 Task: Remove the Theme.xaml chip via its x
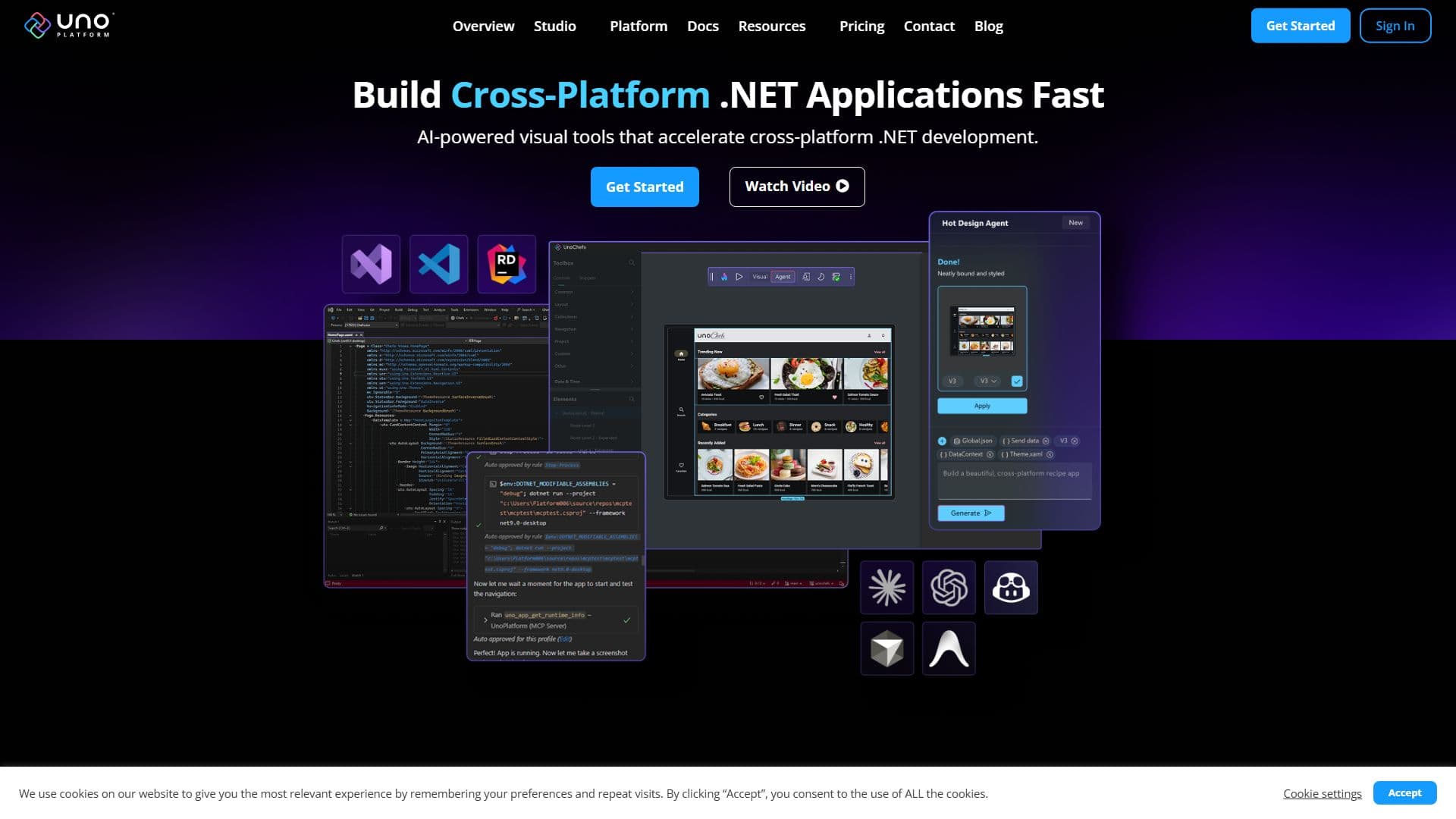(1050, 454)
